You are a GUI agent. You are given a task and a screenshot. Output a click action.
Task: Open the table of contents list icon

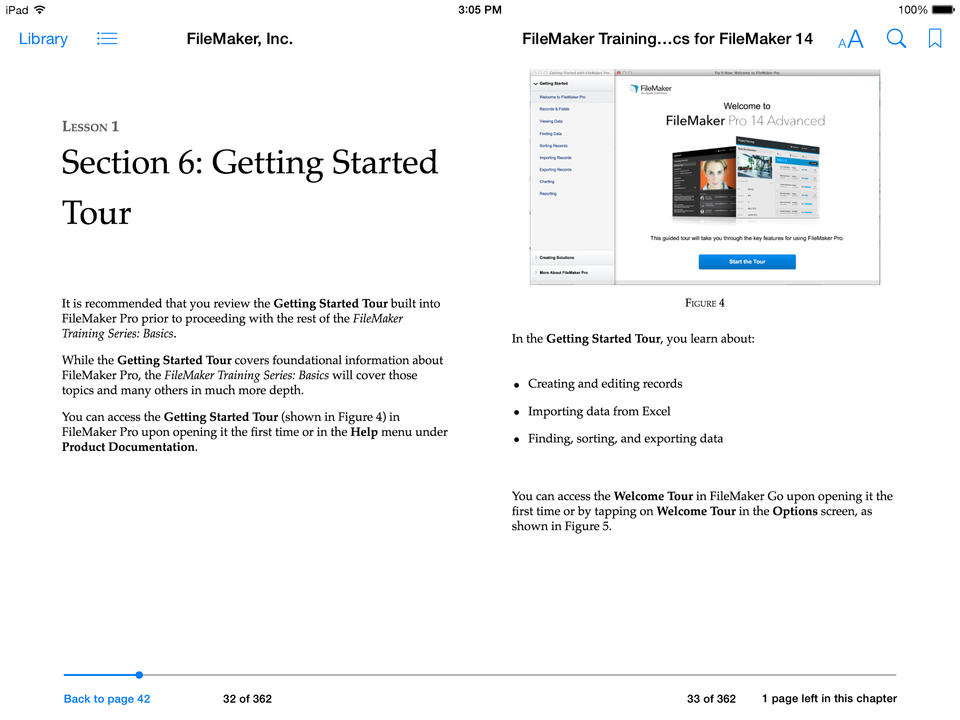pos(107,39)
